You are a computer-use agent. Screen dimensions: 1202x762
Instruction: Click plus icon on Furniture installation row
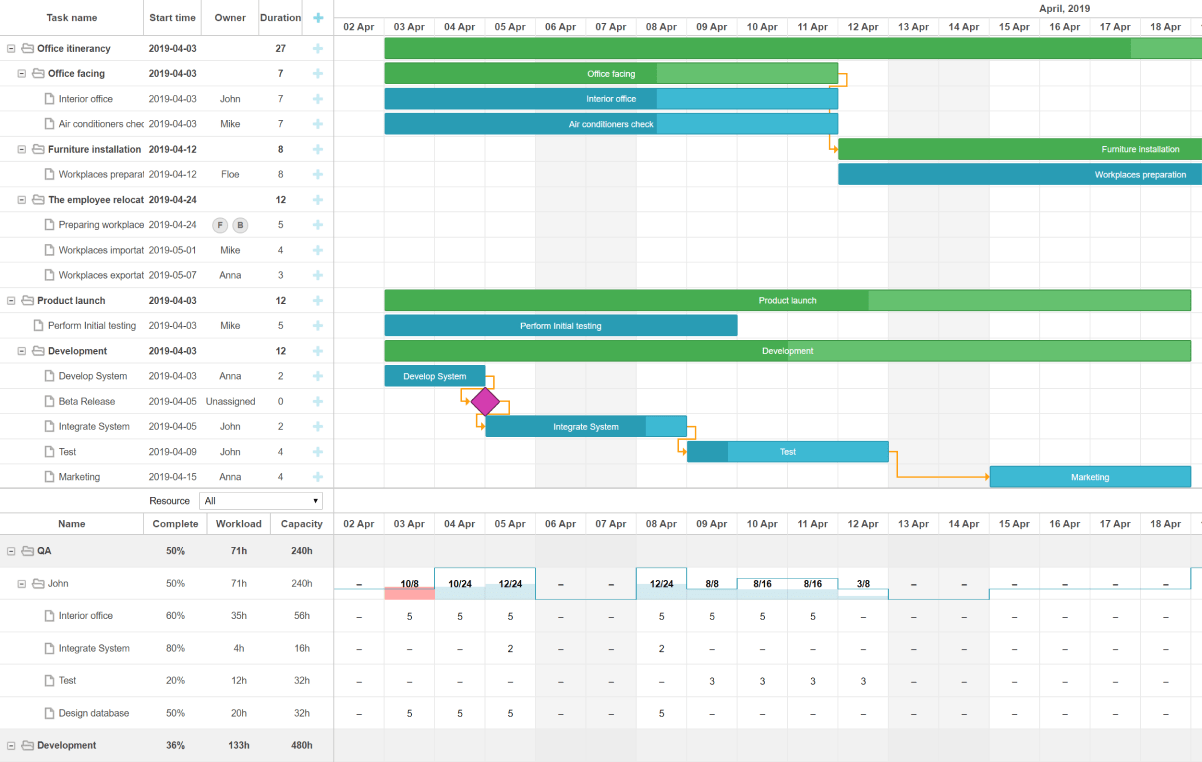click(318, 149)
